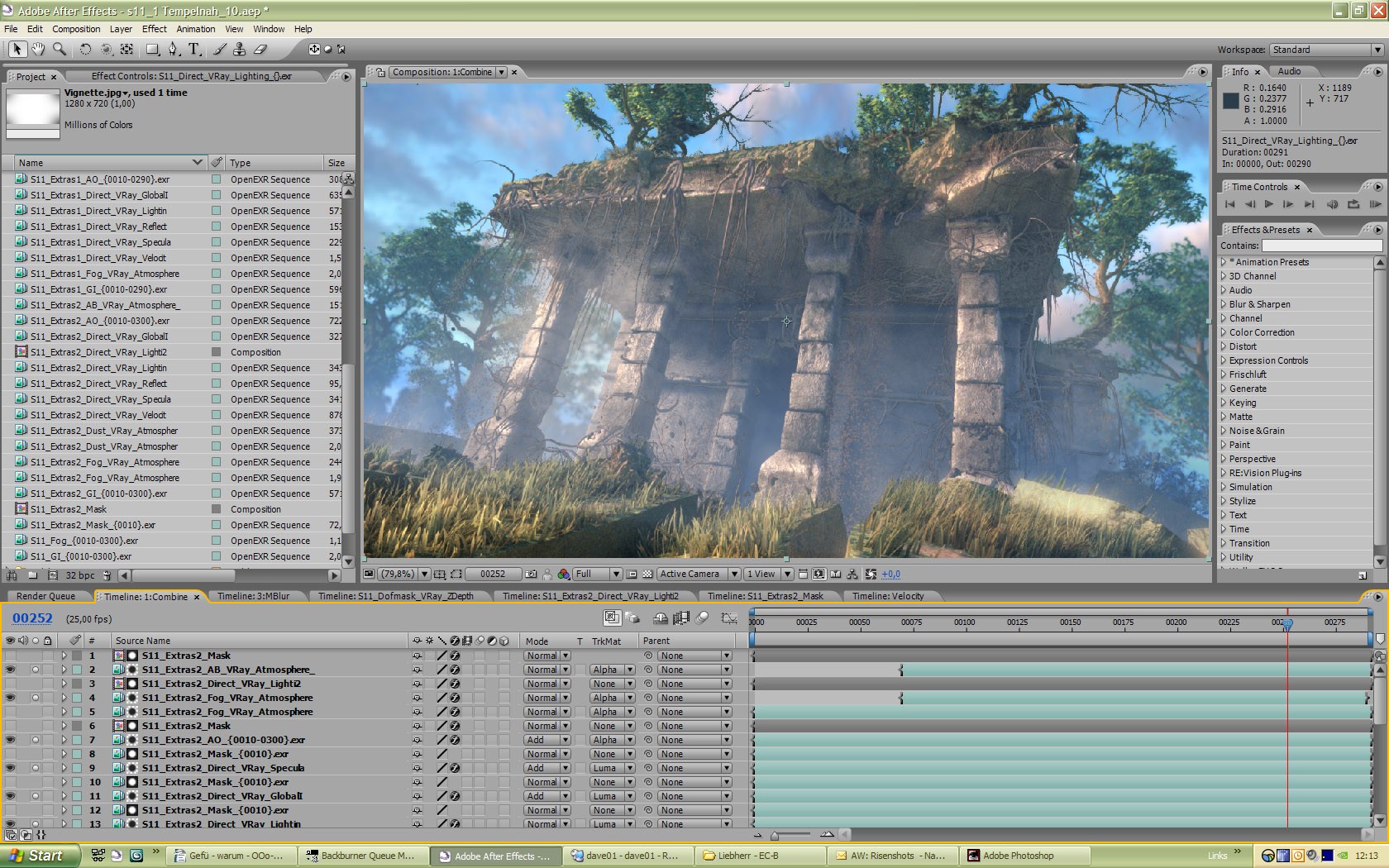Screen dimensions: 1389x868
Task: Click new folder icon in Project panel
Action: pos(32,575)
